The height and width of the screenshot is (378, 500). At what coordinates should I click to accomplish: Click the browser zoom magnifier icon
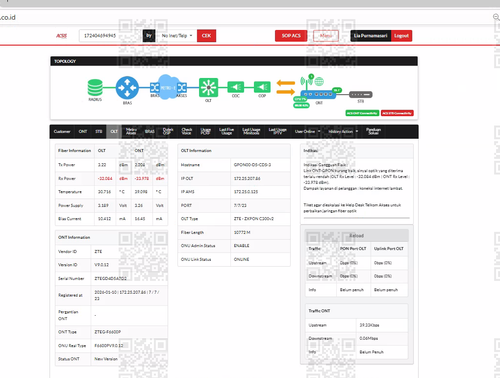tap(496, 17)
